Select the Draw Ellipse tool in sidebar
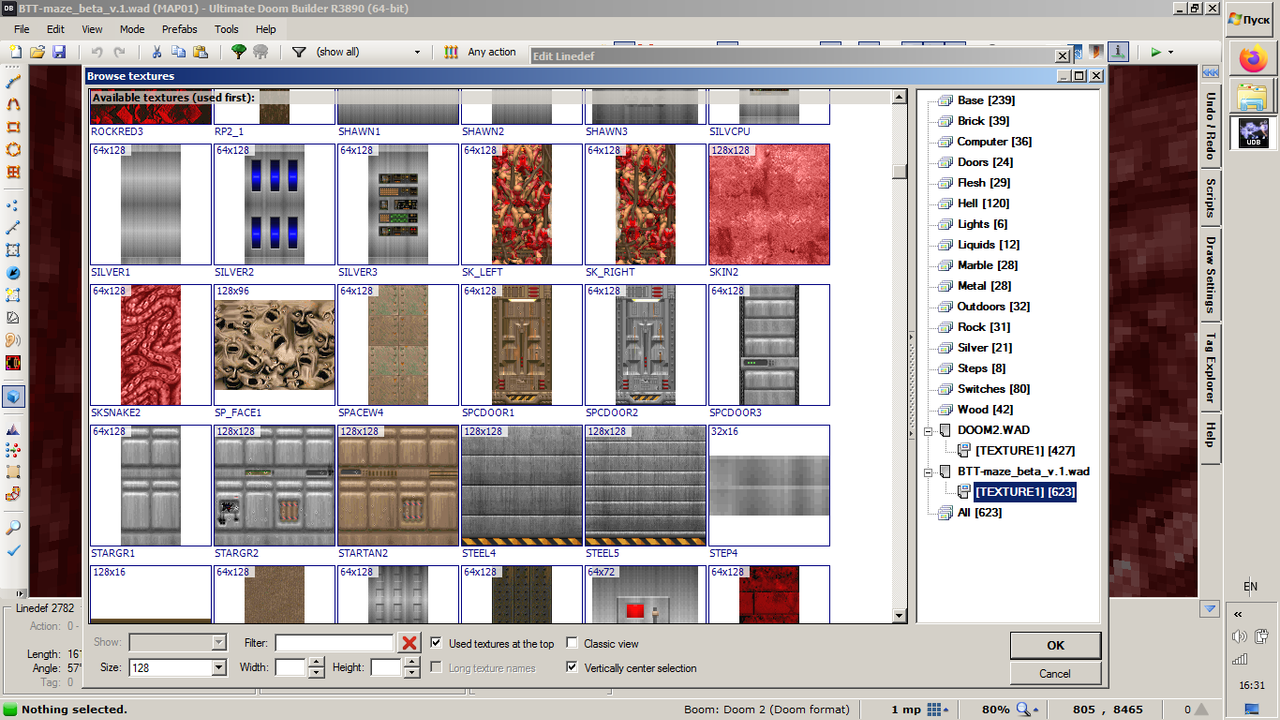Screen dimensions: 1280x720 14,150
